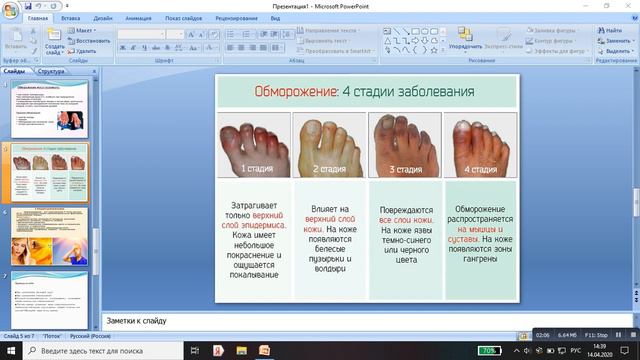Switch to the Дизайн tab
This screenshot has height=360, width=640.
point(102,18)
